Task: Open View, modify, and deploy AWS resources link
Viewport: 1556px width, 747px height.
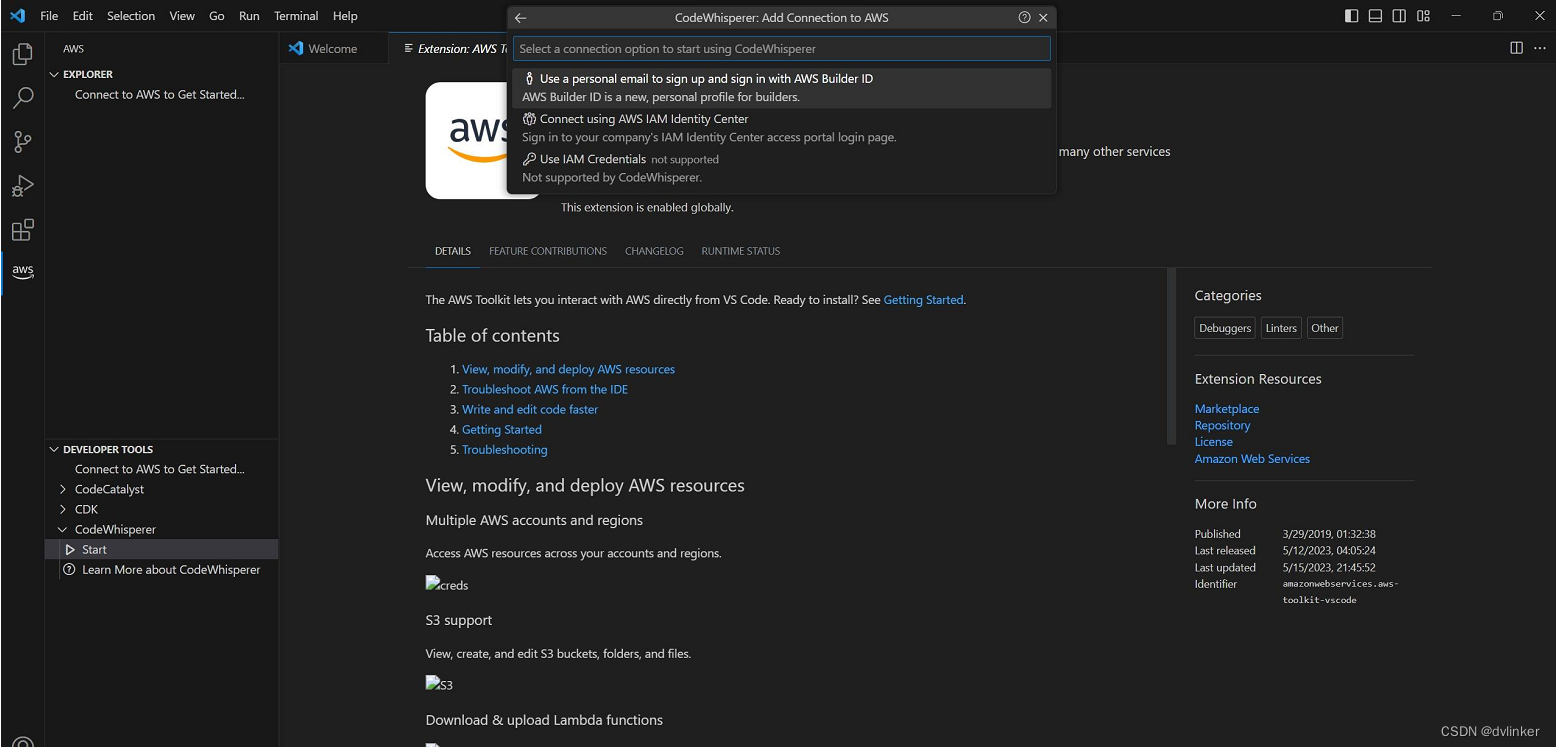Action: click(x=568, y=370)
